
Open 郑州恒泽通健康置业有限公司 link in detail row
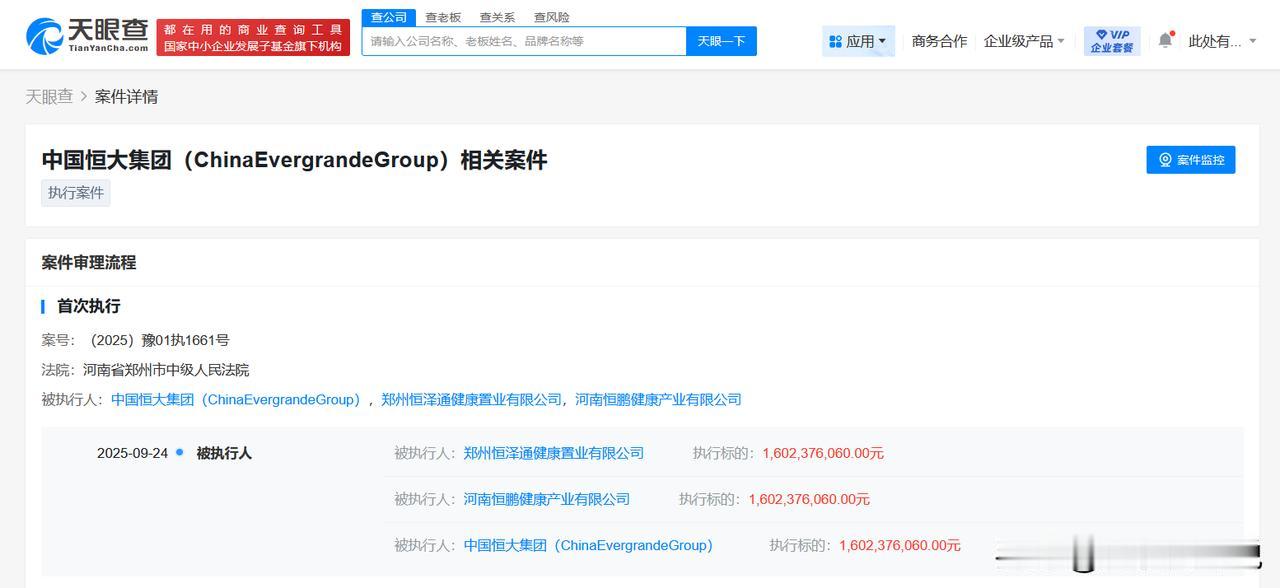click(554, 453)
